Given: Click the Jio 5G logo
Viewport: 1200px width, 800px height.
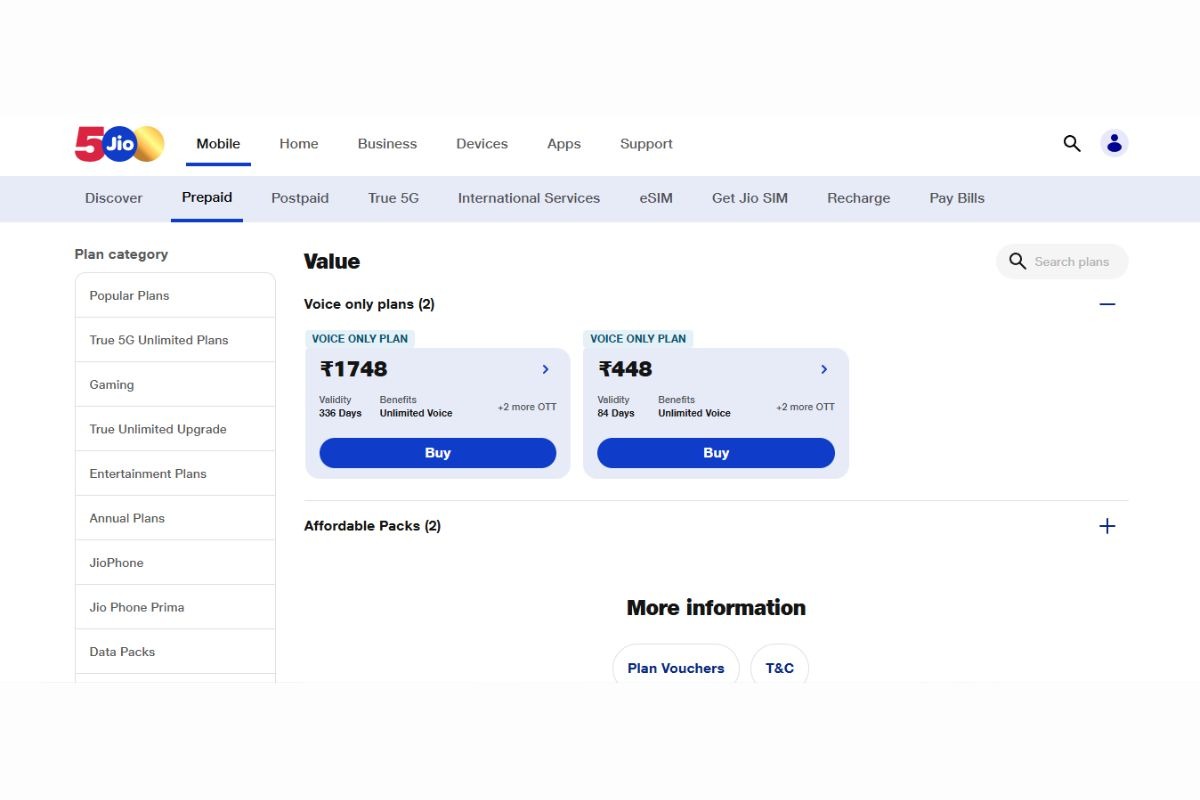Looking at the screenshot, I should (x=118, y=144).
